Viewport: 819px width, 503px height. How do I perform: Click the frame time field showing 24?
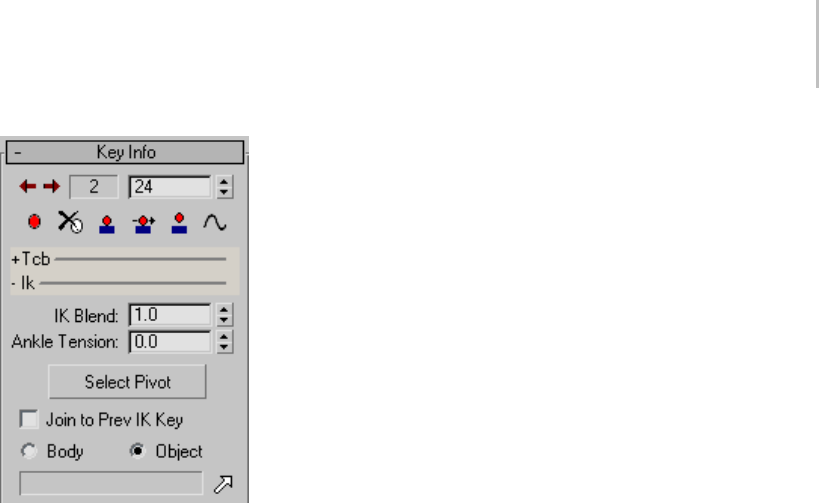[170, 187]
